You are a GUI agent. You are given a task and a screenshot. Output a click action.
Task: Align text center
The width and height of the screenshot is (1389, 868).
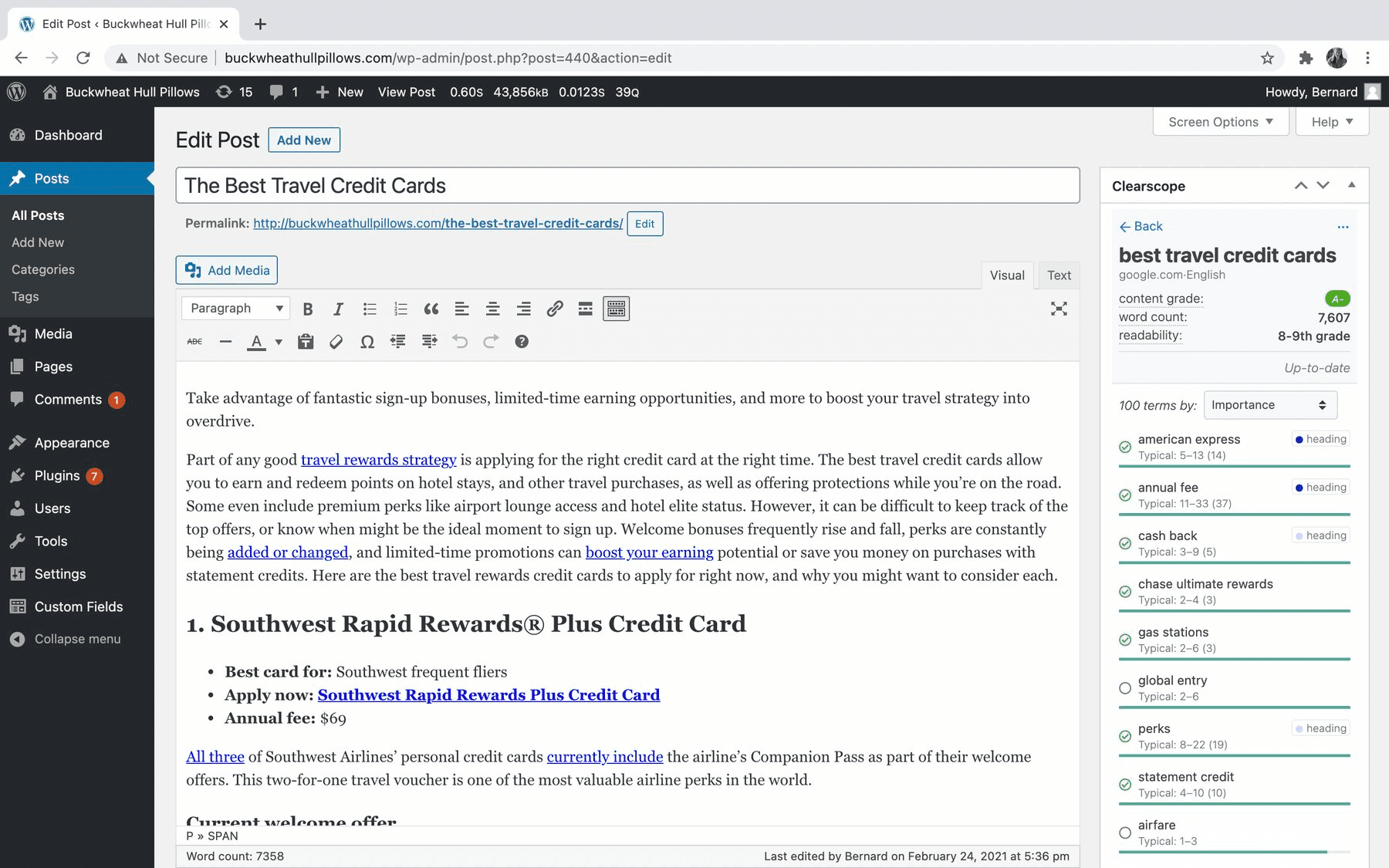coord(492,309)
